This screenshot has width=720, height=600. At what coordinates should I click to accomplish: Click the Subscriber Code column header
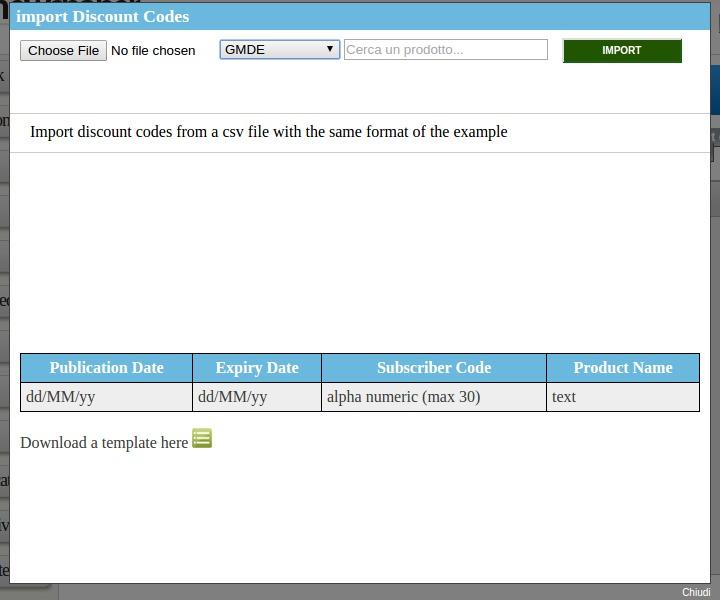pyautogui.click(x=434, y=367)
